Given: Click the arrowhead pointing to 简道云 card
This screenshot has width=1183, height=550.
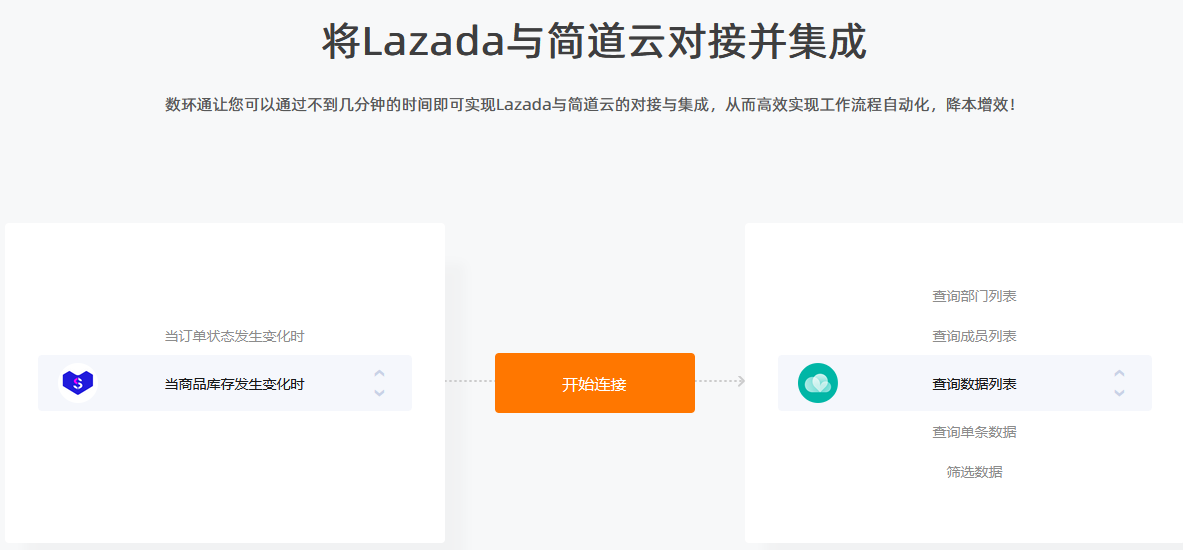Looking at the screenshot, I should coord(741,381).
